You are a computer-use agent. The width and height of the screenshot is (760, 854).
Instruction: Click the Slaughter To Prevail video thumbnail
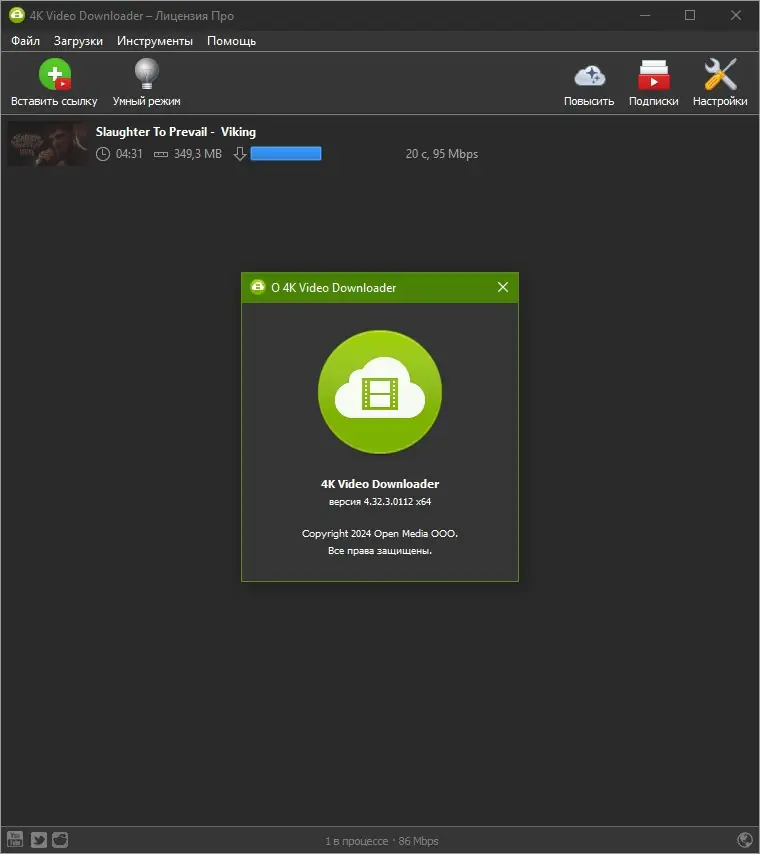[48, 144]
